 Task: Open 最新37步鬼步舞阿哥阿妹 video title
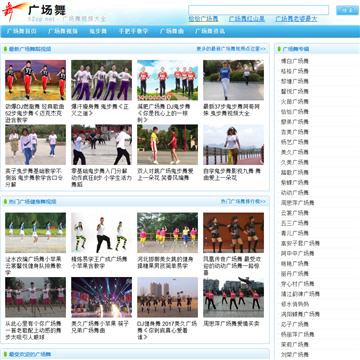click(x=232, y=110)
